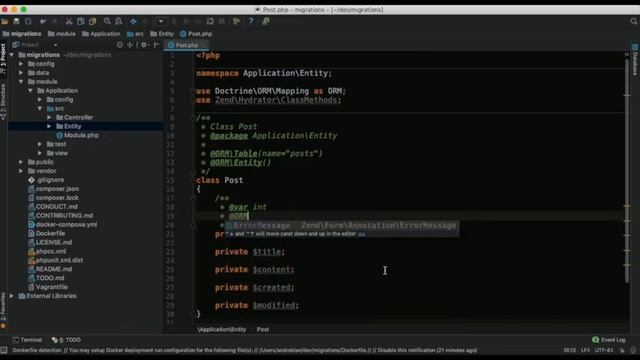
Task: Open Help via question mark icon
Action: (x=251, y=21)
